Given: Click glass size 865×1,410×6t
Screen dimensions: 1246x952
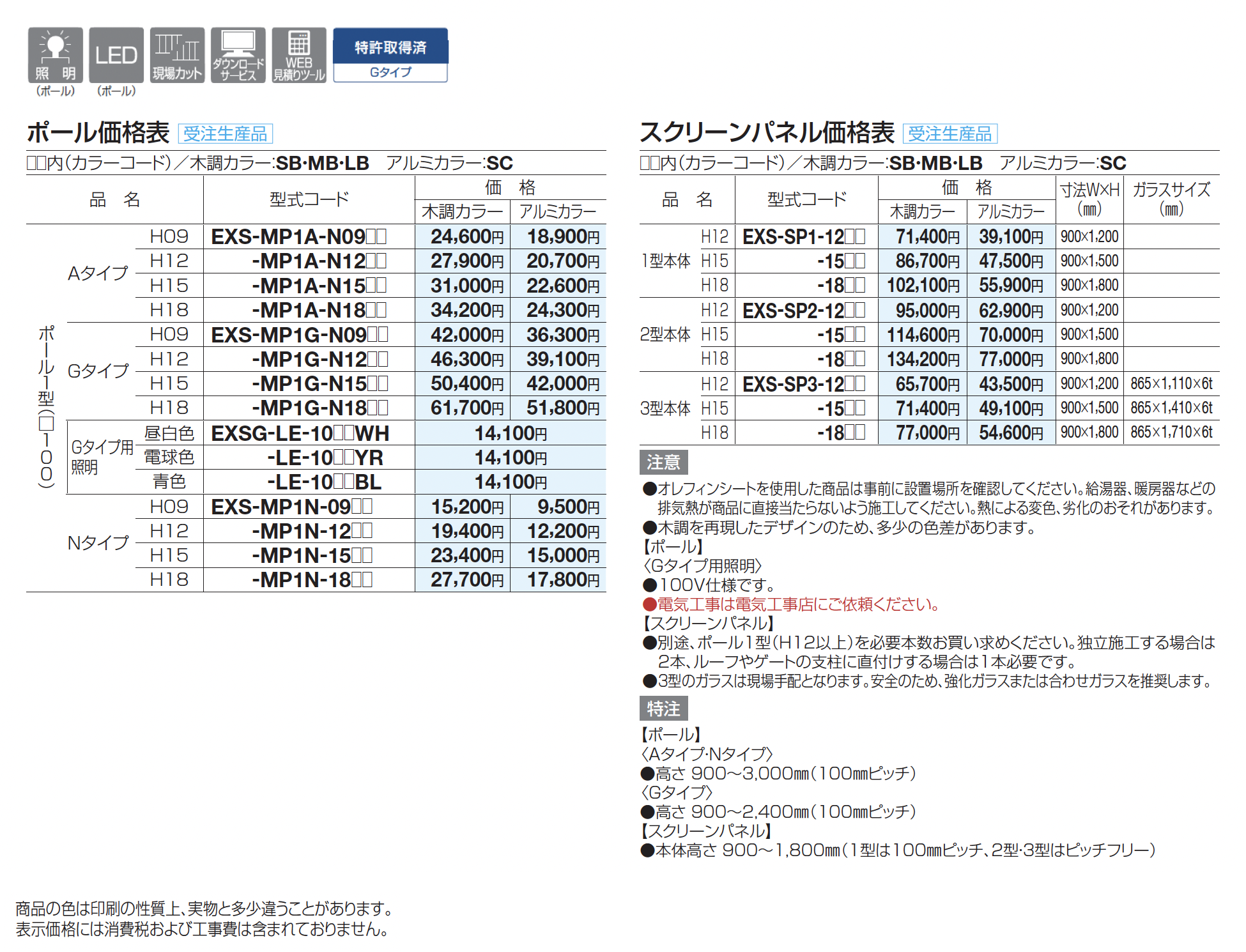Looking at the screenshot, I should pyautogui.click(x=1171, y=408).
